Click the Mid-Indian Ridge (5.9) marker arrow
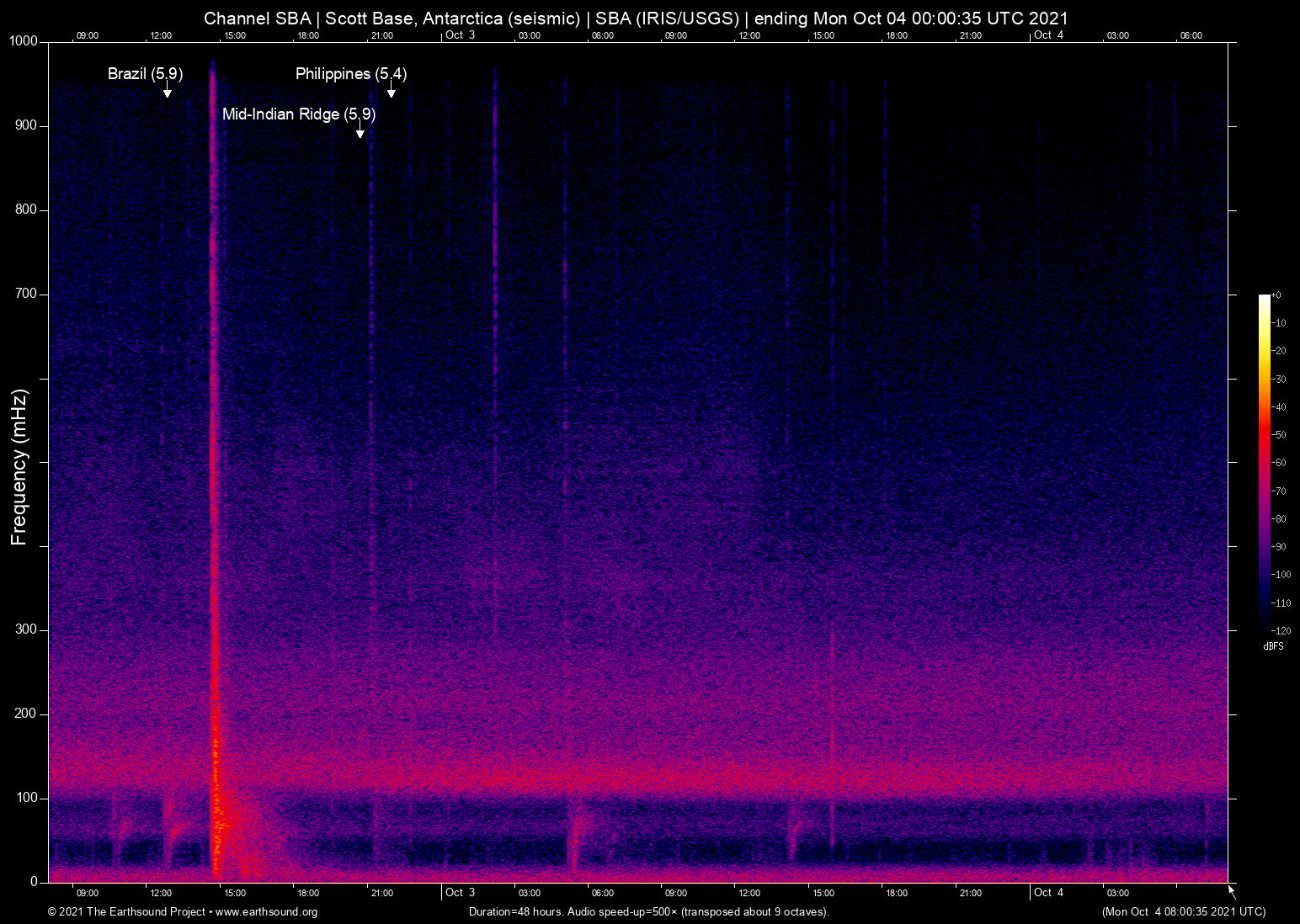The height and width of the screenshot is (924, 1300). pos(360,133)
